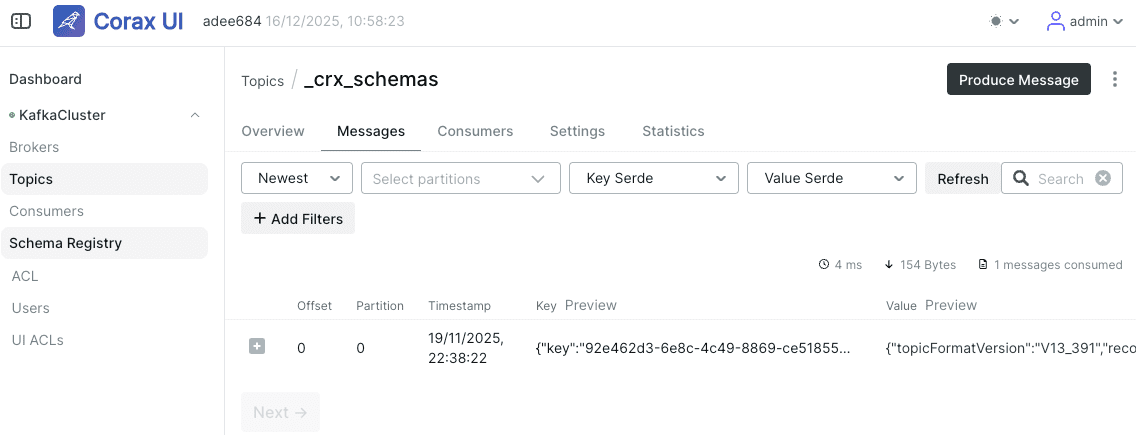The width and height of the screenshot is (1136, 435).
Task: Open the Select partitions dropdown
Action: point(461,178)
